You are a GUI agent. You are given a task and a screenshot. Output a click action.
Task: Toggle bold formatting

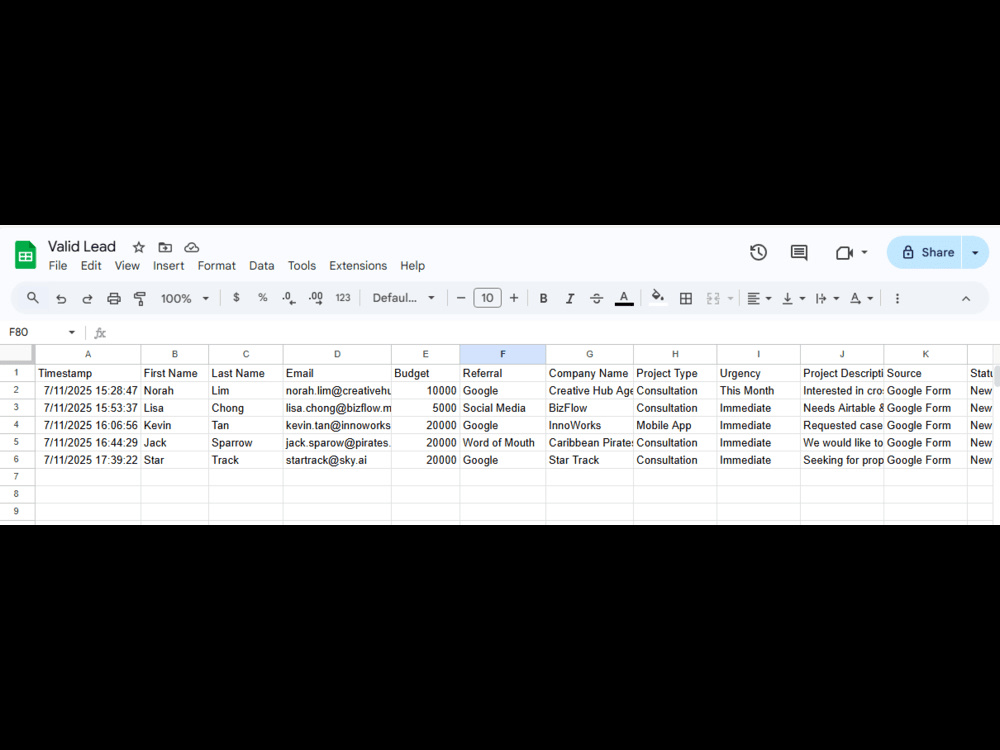coord(543,298)
